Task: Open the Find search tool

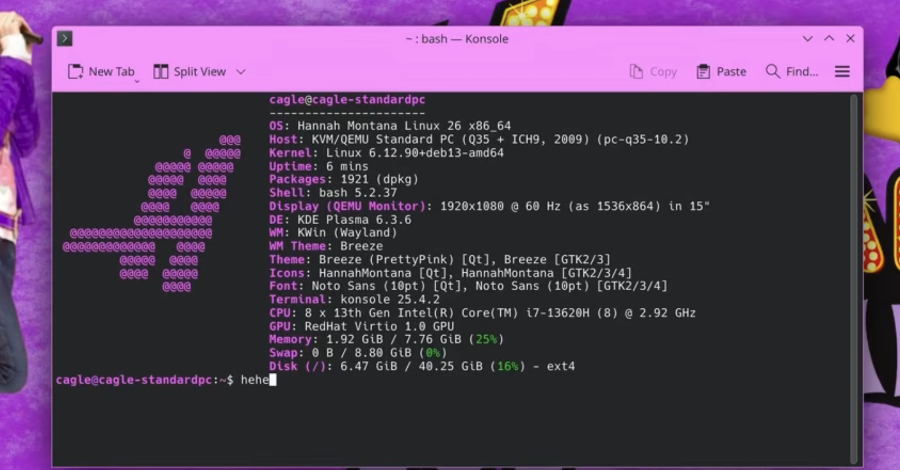Action: pyautogui.click(x=792, y=72)
